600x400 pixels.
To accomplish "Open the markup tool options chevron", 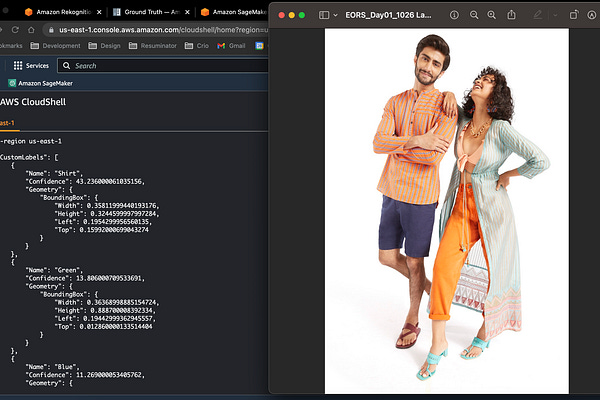I will click(x=555, y=15).
